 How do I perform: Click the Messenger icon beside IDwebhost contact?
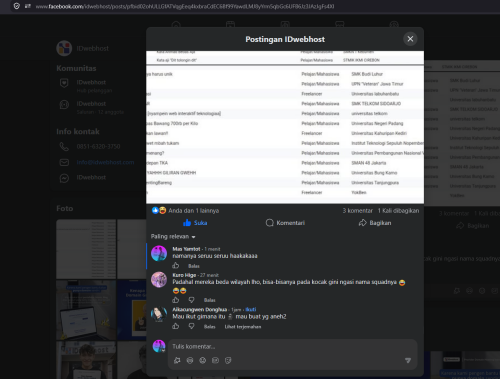(x=64, y=178)
